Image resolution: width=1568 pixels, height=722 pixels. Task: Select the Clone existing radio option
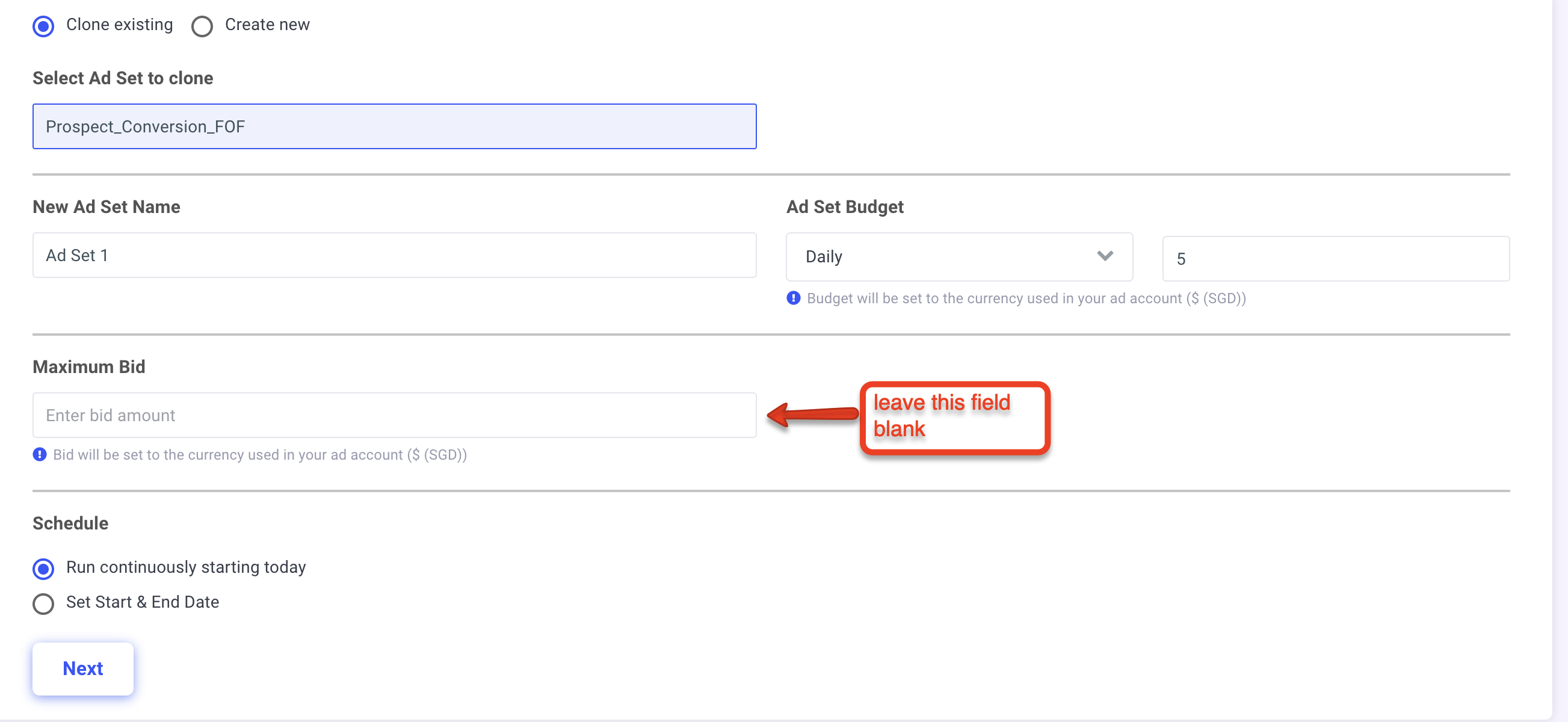(x=43, y=26)
